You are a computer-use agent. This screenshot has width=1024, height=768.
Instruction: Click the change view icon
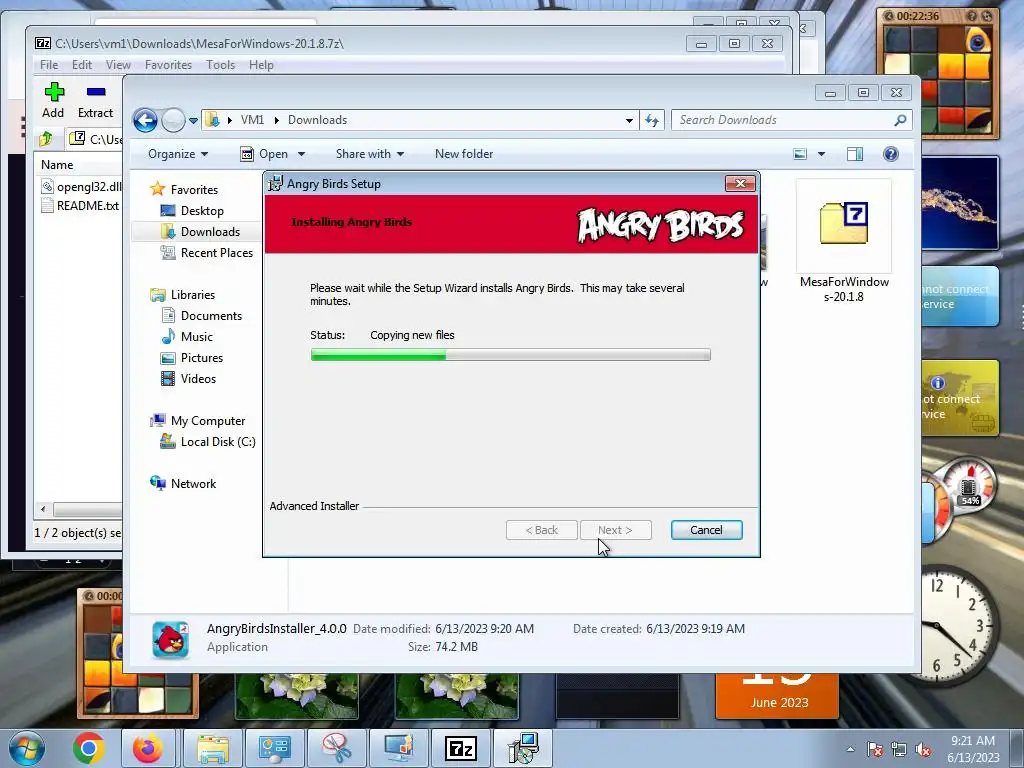coord(800,154)
